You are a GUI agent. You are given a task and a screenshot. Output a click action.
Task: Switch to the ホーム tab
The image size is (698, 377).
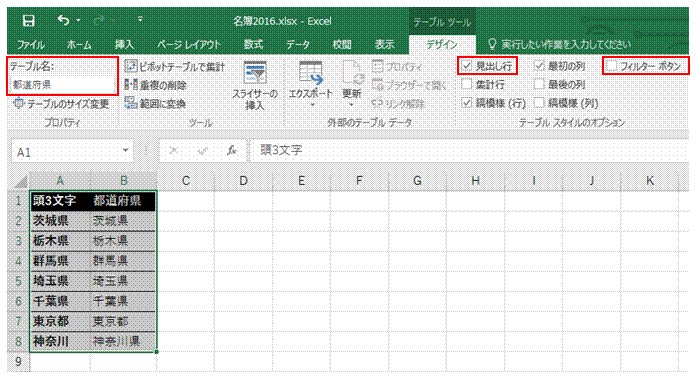tap(79, 45)
